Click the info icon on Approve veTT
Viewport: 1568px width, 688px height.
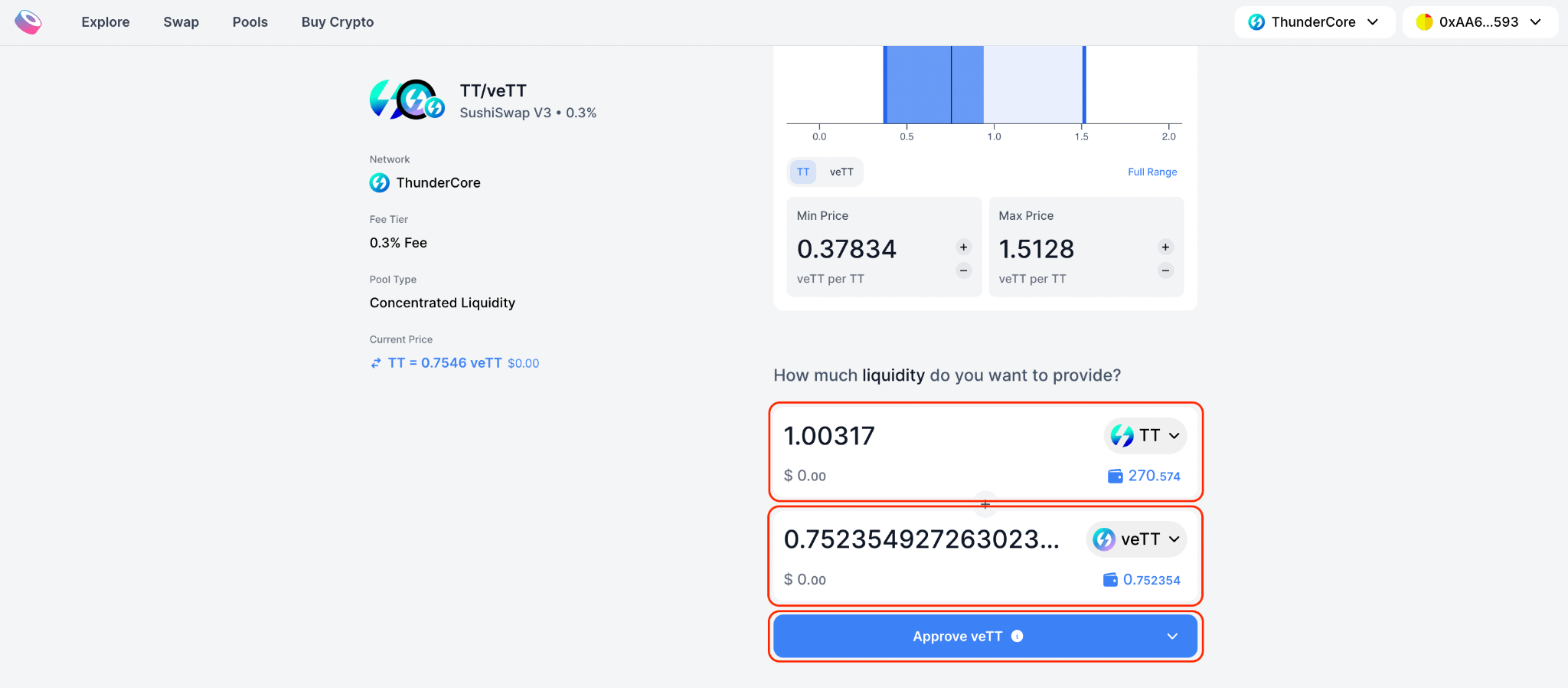(1017, 636)
